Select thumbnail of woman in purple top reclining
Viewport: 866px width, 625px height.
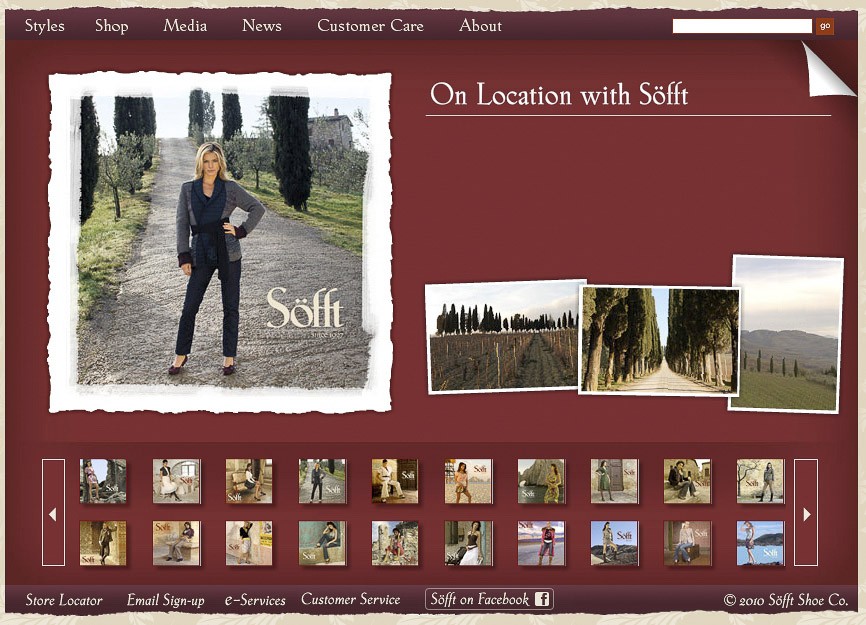[176, 543]
